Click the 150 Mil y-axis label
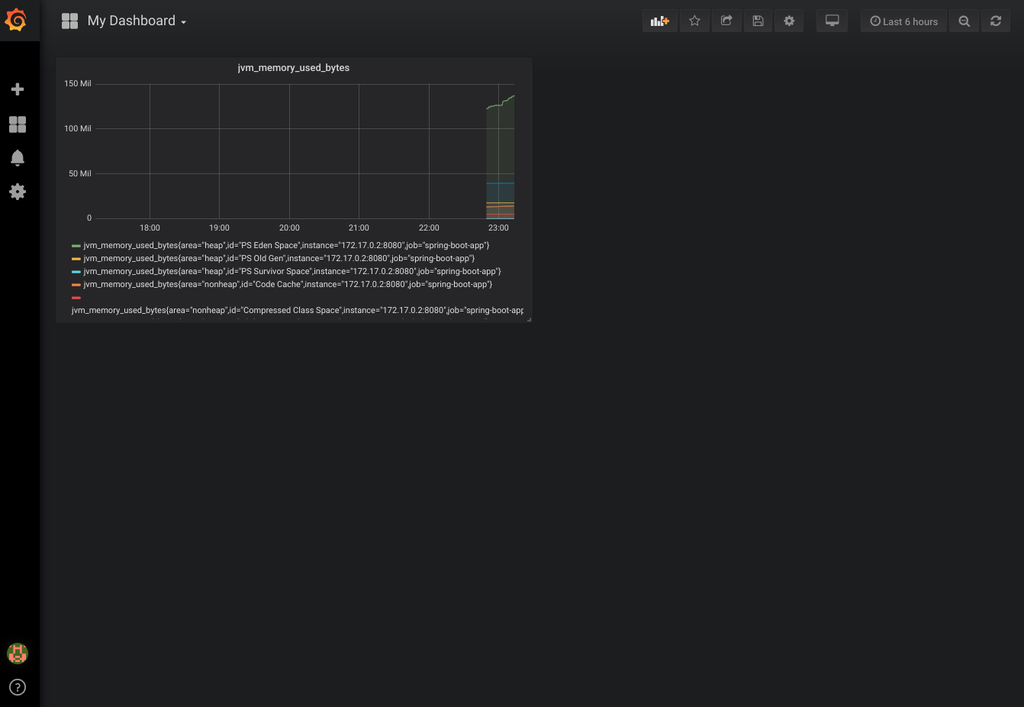 (78, 84)
